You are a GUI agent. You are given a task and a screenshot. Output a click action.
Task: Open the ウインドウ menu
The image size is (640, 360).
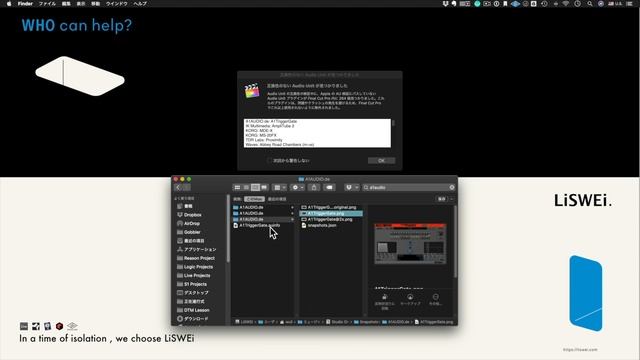[117, 4]
